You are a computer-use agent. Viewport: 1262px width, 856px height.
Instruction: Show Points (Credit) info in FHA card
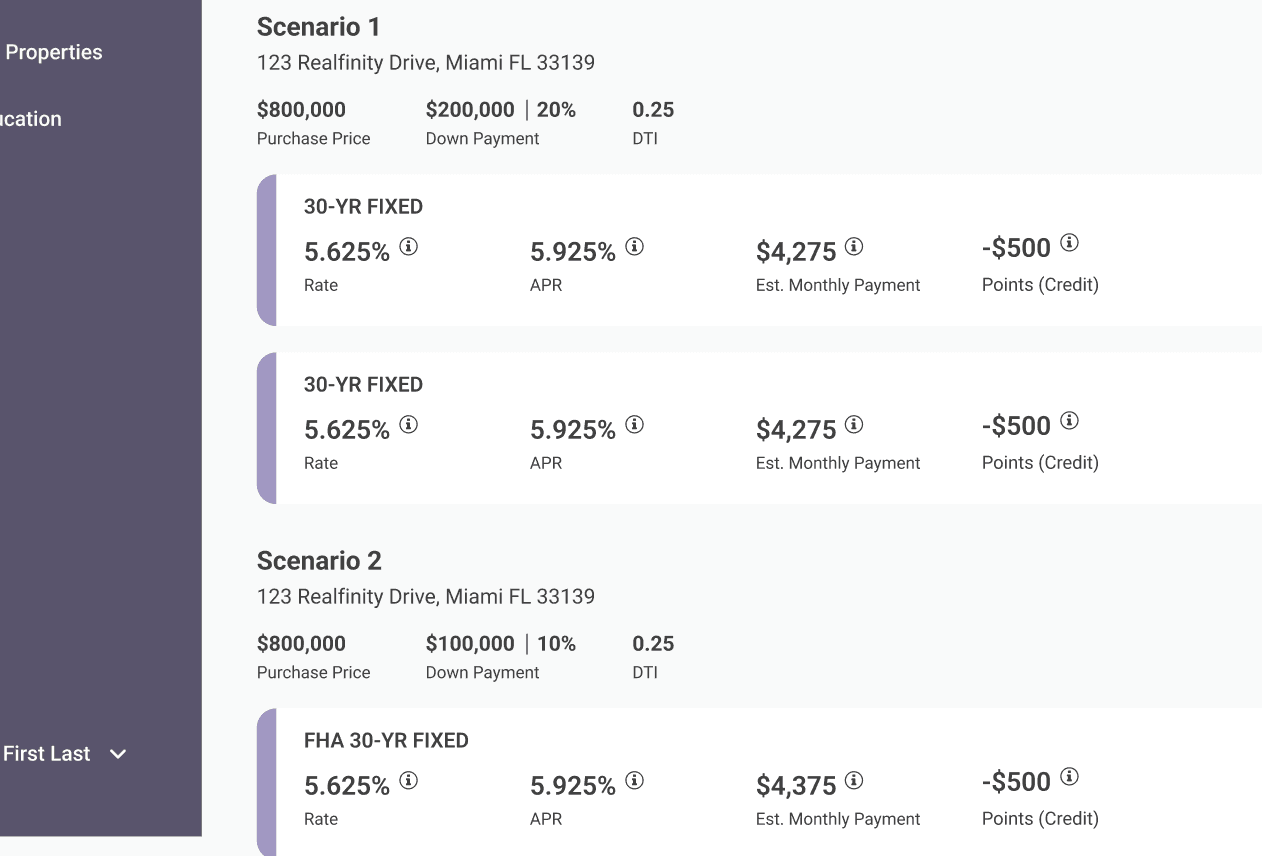pos(1069,776)
